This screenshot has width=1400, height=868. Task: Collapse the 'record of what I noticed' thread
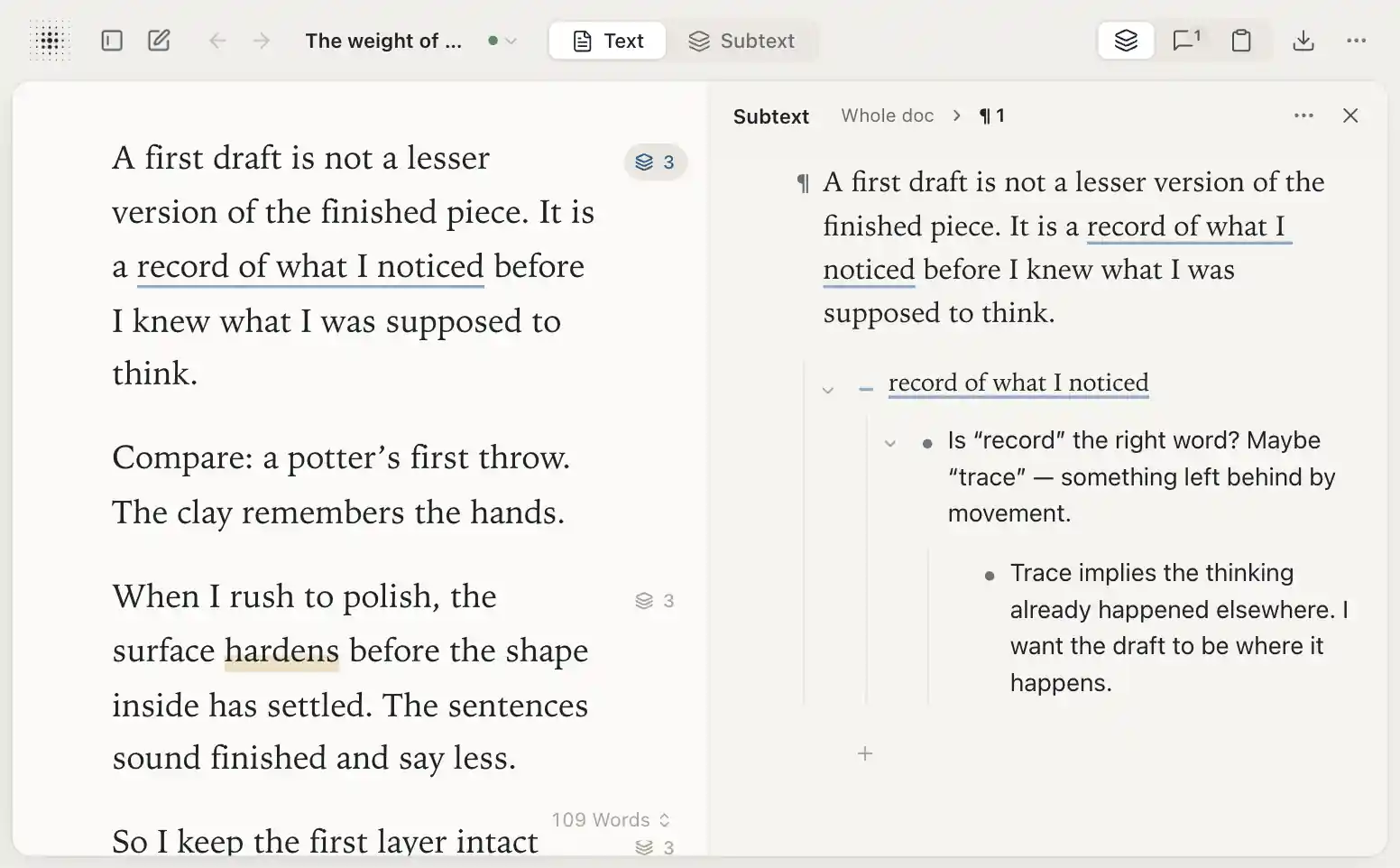828,390
